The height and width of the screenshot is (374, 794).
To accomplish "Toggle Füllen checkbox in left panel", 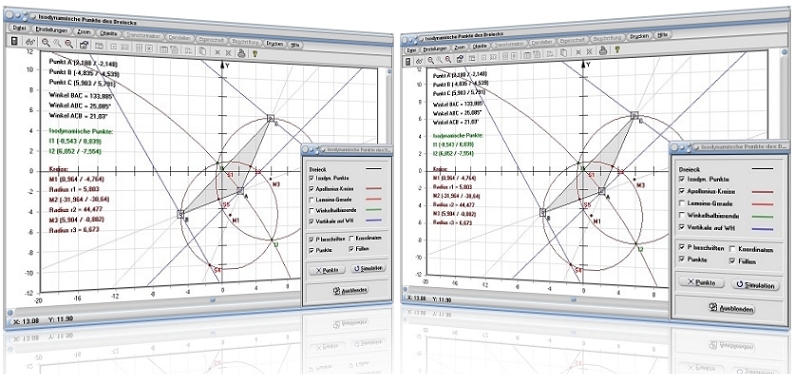I will 351,248.
